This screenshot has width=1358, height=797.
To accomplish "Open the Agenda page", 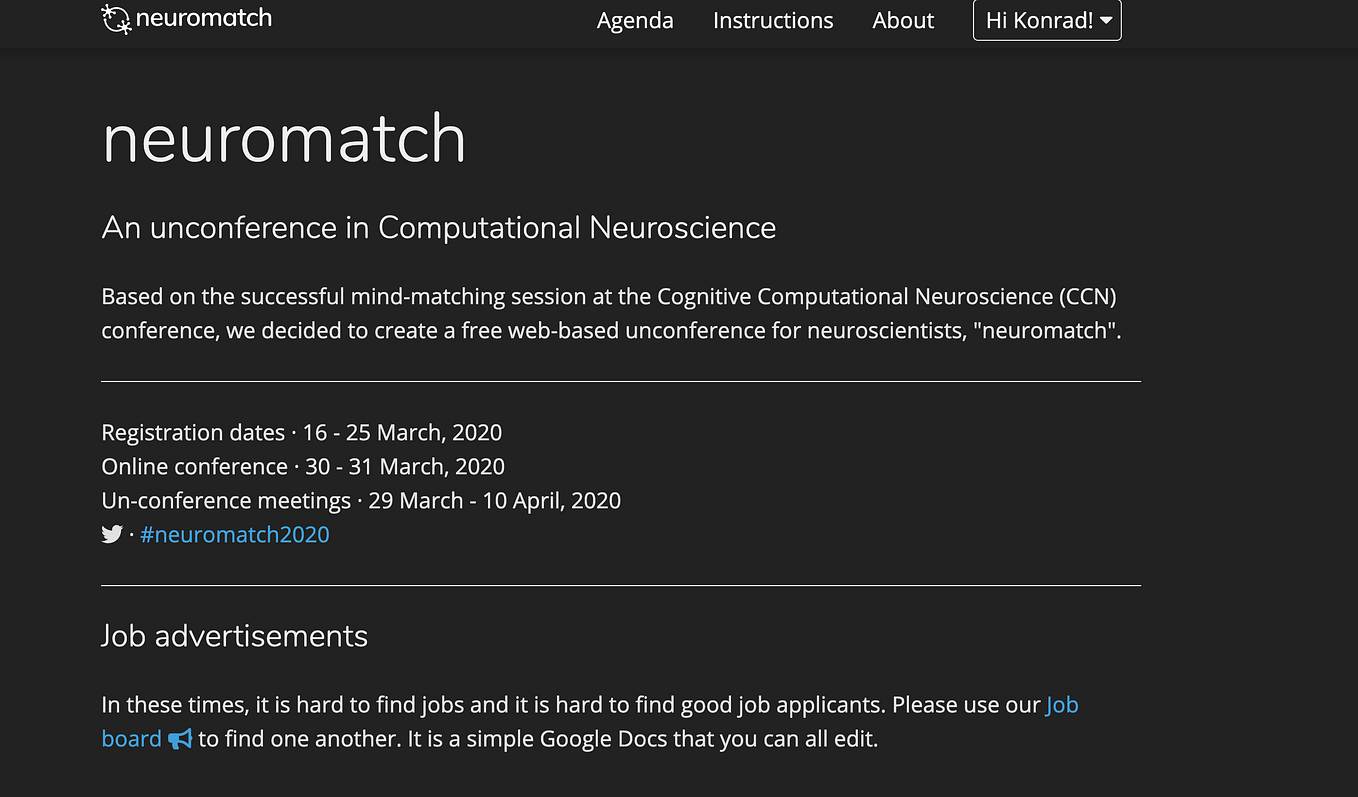I will pyautogui.click(x=635, y=20).
